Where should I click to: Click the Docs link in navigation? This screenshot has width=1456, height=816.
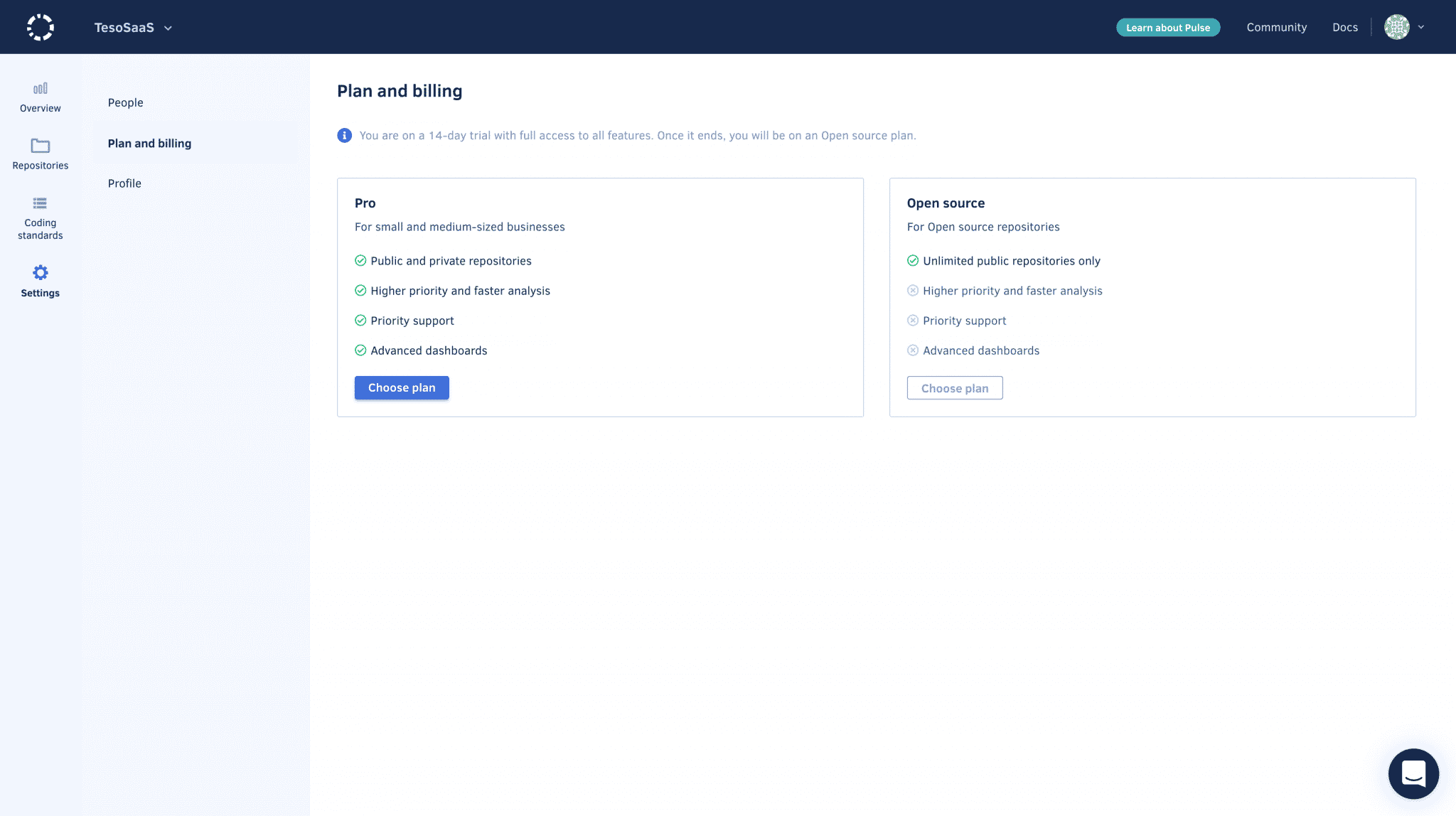point(1344,27)
